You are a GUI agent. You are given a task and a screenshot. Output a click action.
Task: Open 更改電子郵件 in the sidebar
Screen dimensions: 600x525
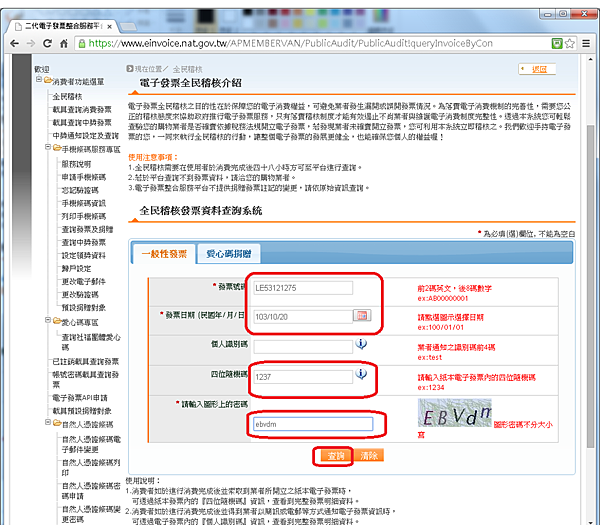[84, 281]
